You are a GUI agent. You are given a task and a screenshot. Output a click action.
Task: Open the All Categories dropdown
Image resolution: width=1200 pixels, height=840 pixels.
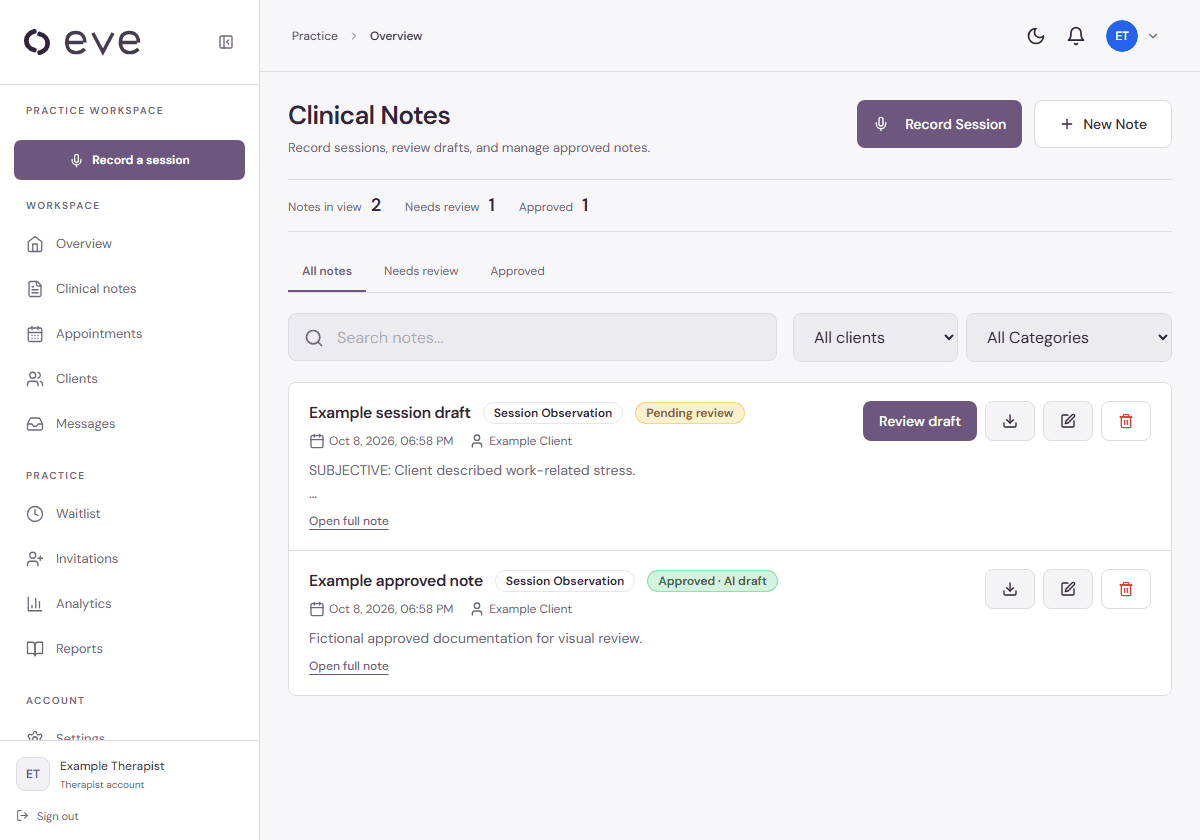pos(1069,338)
